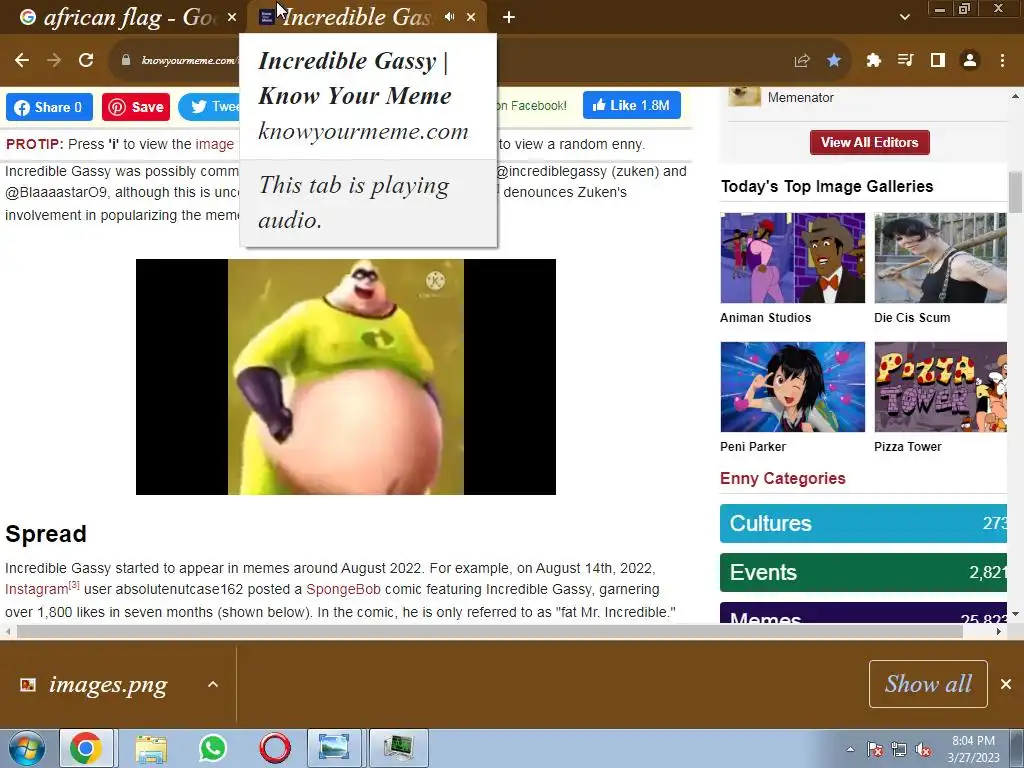Open the Cultures category bar

863,523
